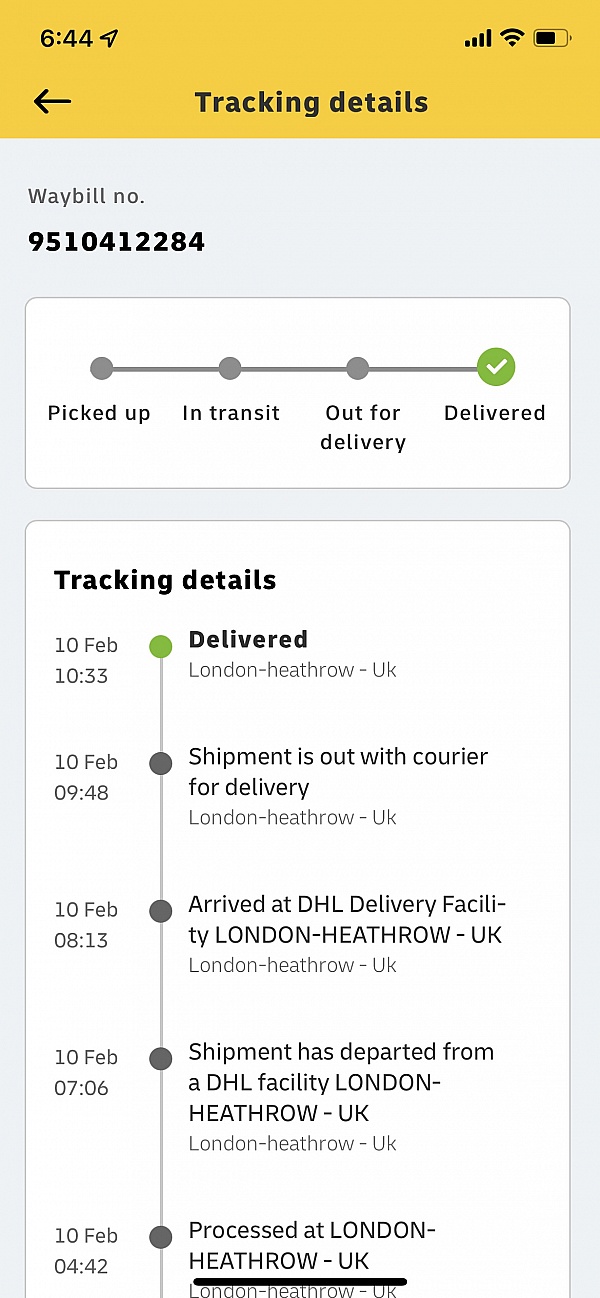Tap the 07:06 departed facility timeline dot

(x=160, y=1059)
